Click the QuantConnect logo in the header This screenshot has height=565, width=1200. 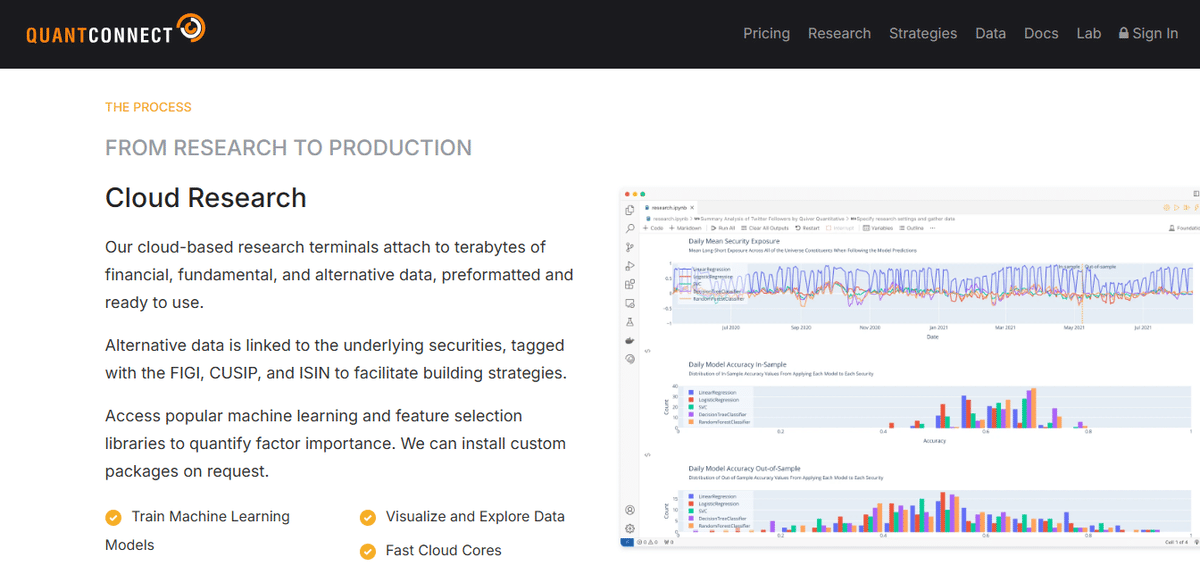point(116,31)
